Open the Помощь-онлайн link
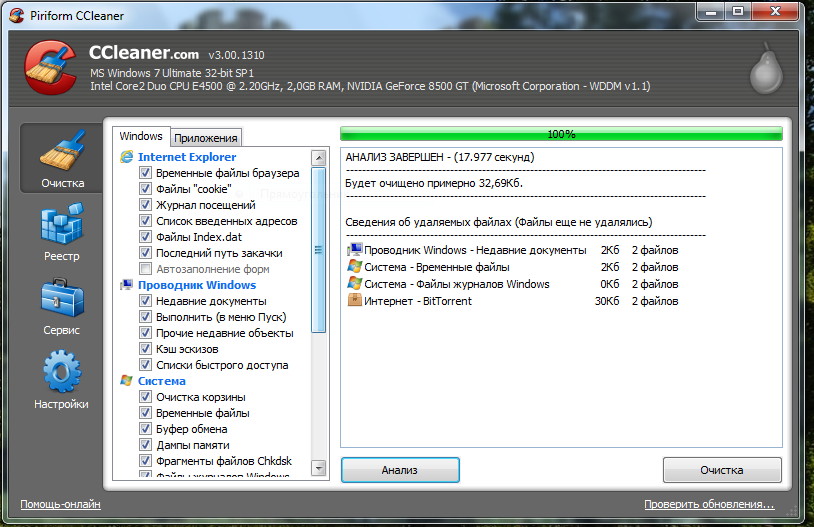814x527 pixels. click(60, 504)
